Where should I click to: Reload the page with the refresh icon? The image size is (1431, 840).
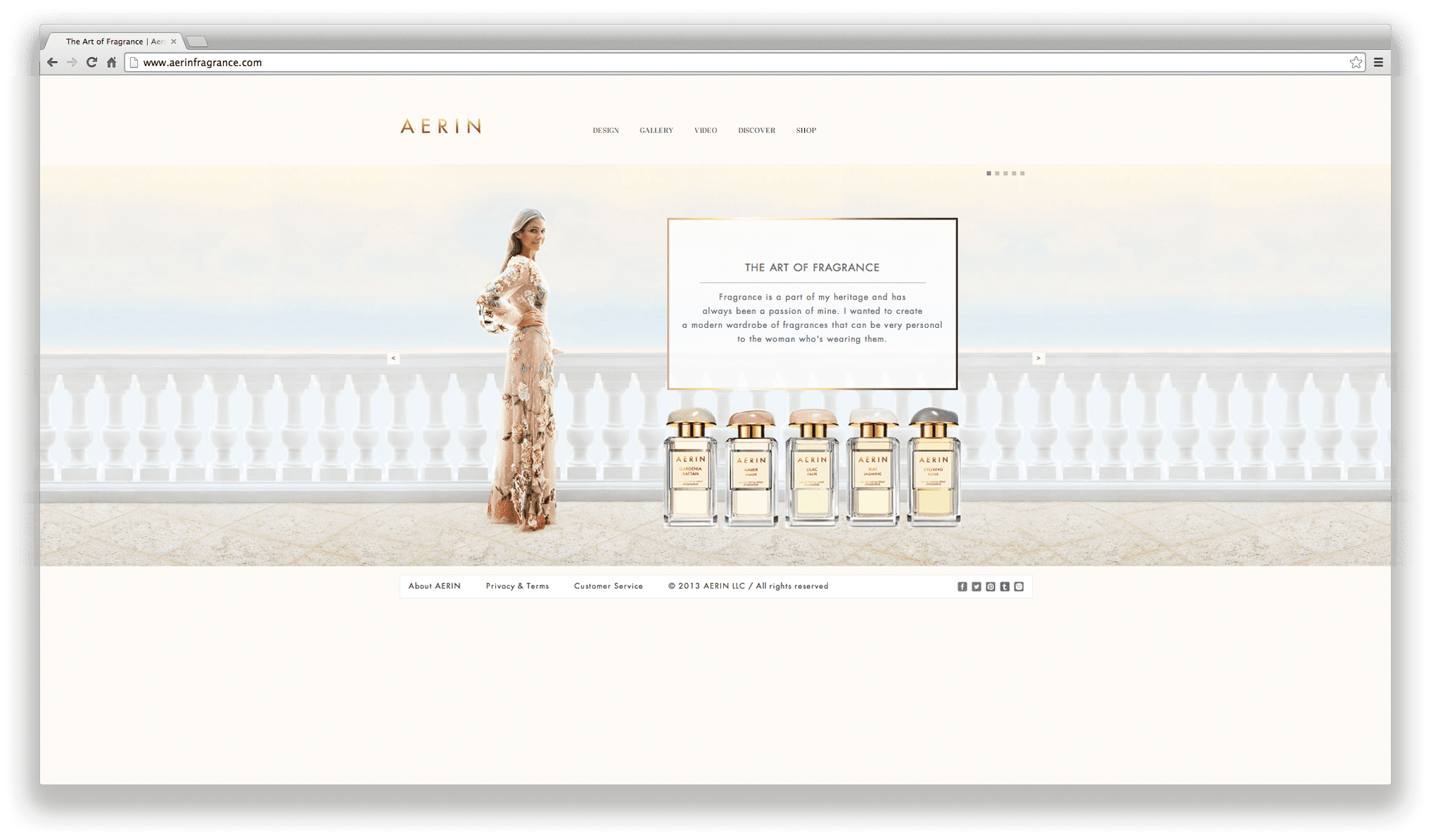(x=91, y=63)
